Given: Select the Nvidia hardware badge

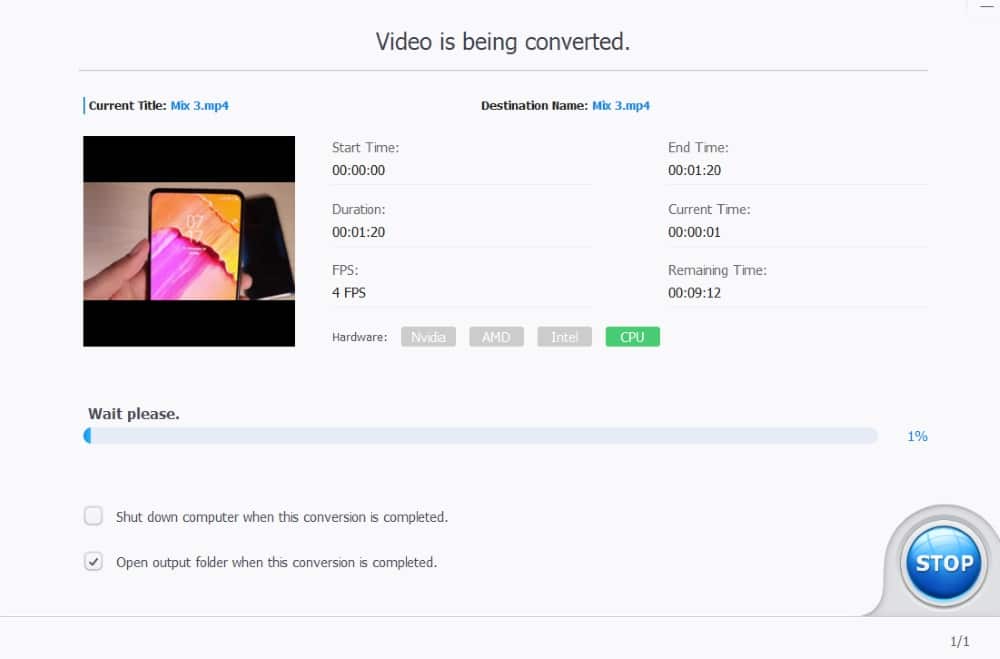Looking at the screenshot, I should click(x=428, y=337).
